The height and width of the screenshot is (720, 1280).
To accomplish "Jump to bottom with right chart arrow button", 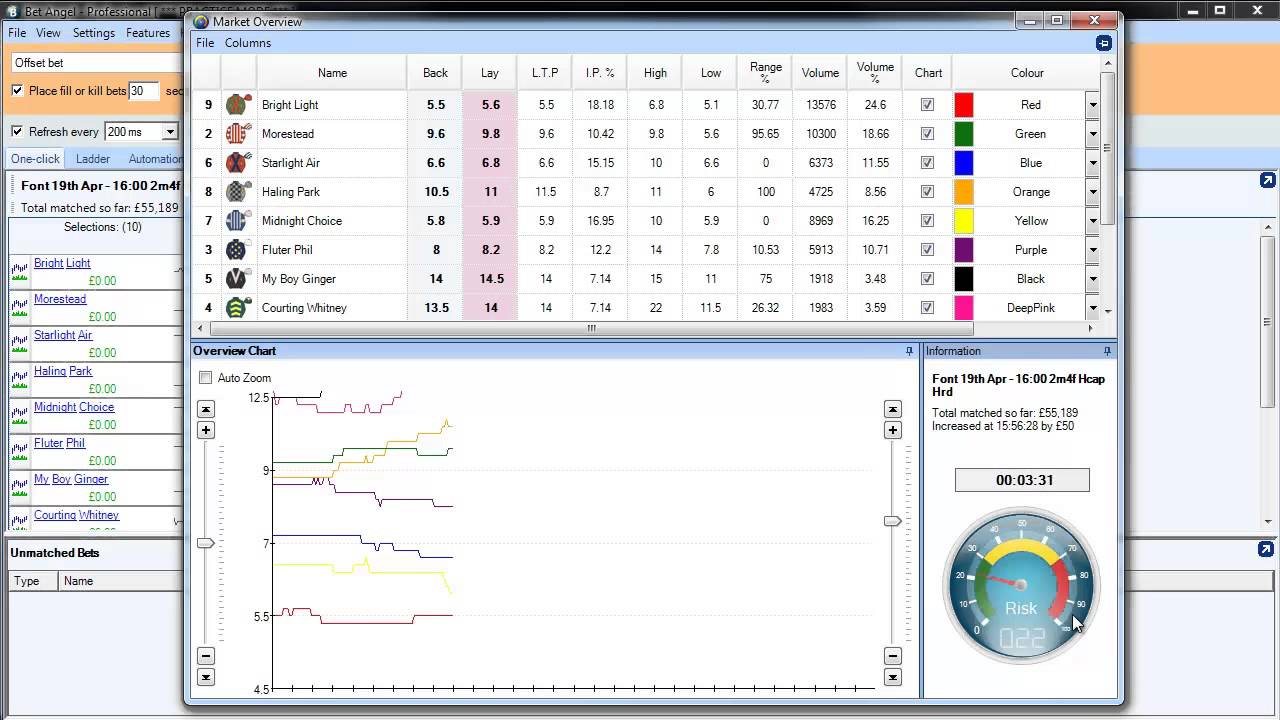I will click(x=893, y=677).
